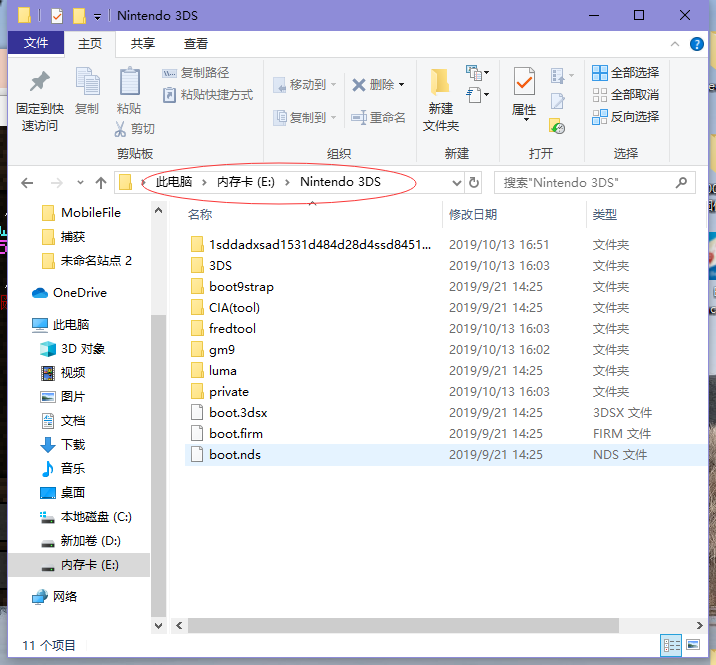Viewport: 716px width, 665px height.
Task: Sort by the Name (名称) column header
Action: tap(200, 214)
